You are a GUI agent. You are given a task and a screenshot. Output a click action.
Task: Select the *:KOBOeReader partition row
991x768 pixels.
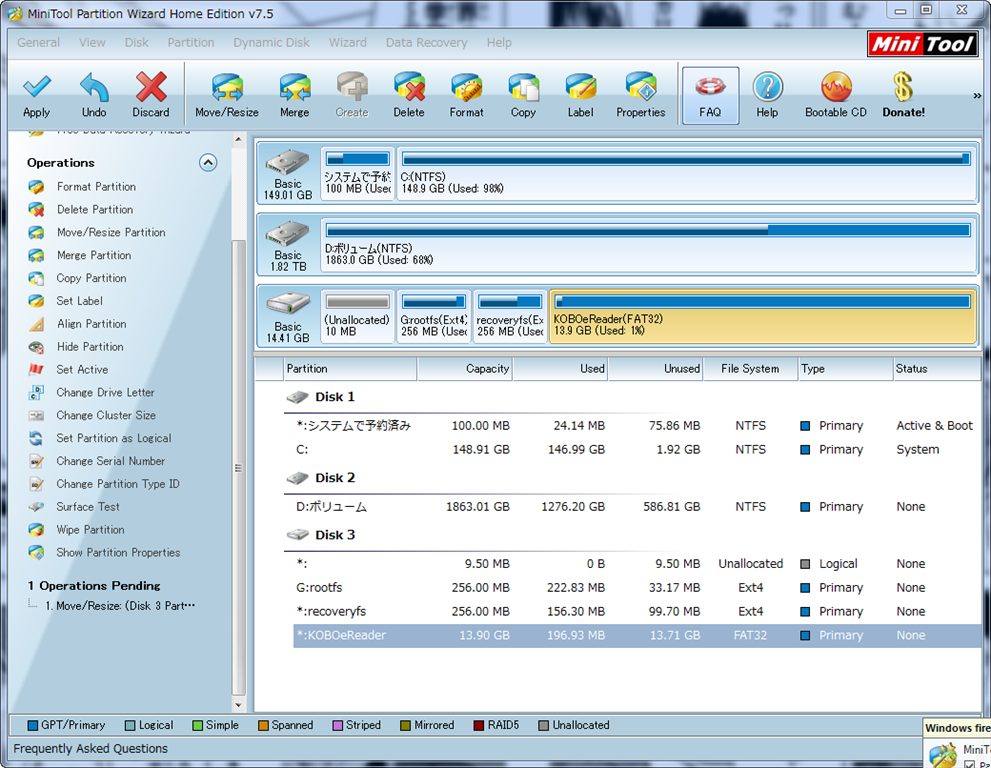click(x=637, y=635)
